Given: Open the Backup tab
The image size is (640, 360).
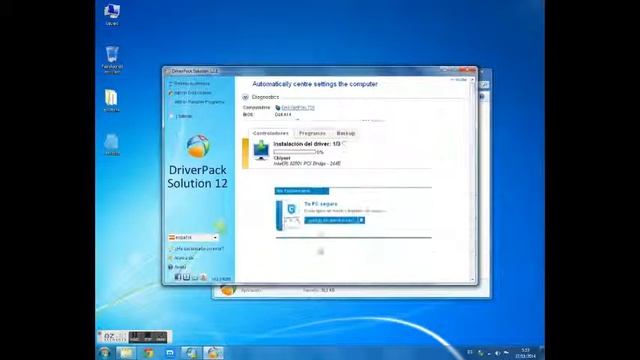Looking at the screenshot, I should 345,133.
